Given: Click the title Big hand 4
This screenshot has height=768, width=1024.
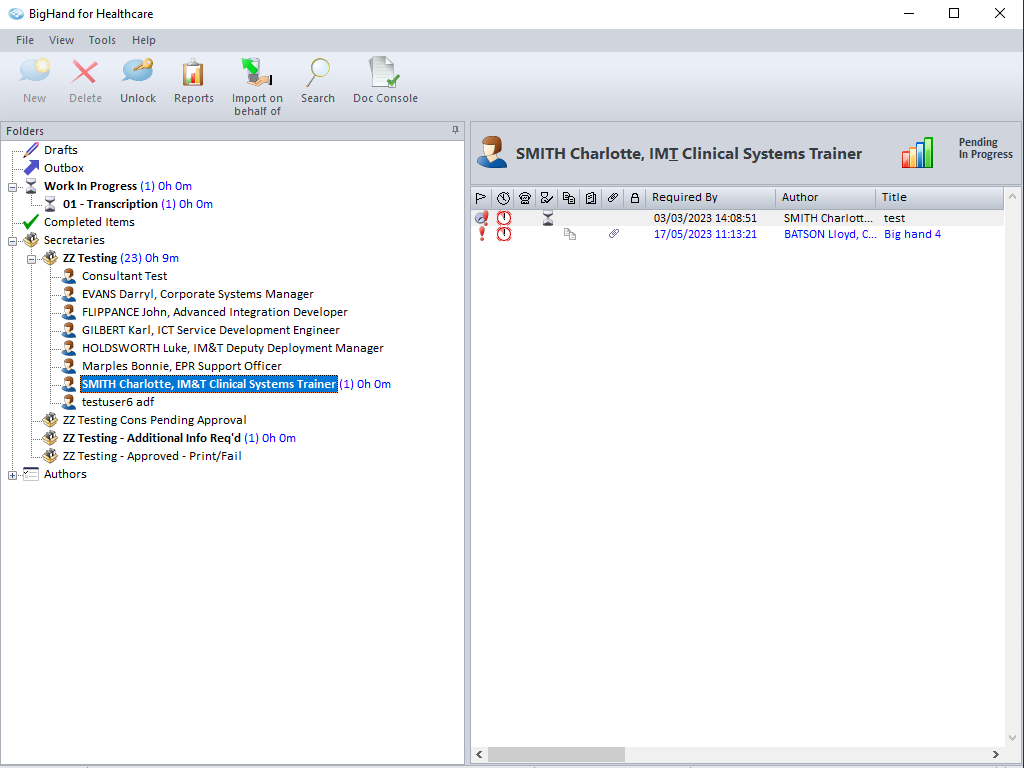Looking at the screenshot, I should (912, 234).
